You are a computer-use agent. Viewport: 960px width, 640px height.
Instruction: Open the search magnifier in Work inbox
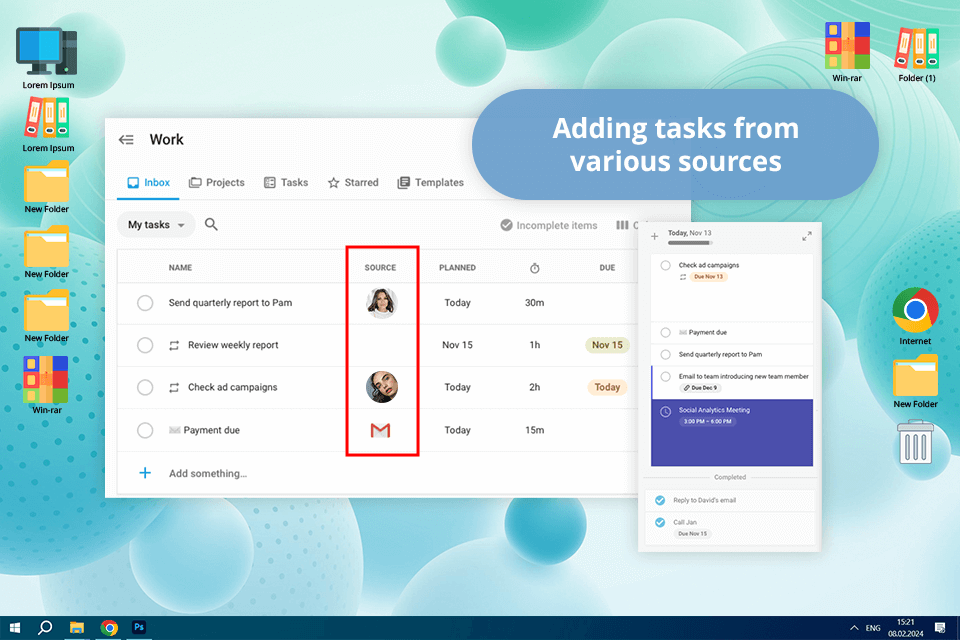[211, 224]
